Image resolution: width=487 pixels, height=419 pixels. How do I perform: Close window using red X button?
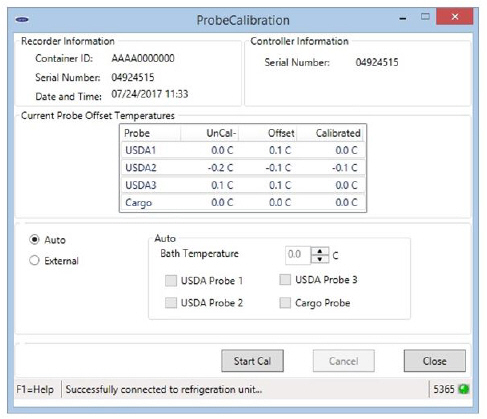coord(455,16)
